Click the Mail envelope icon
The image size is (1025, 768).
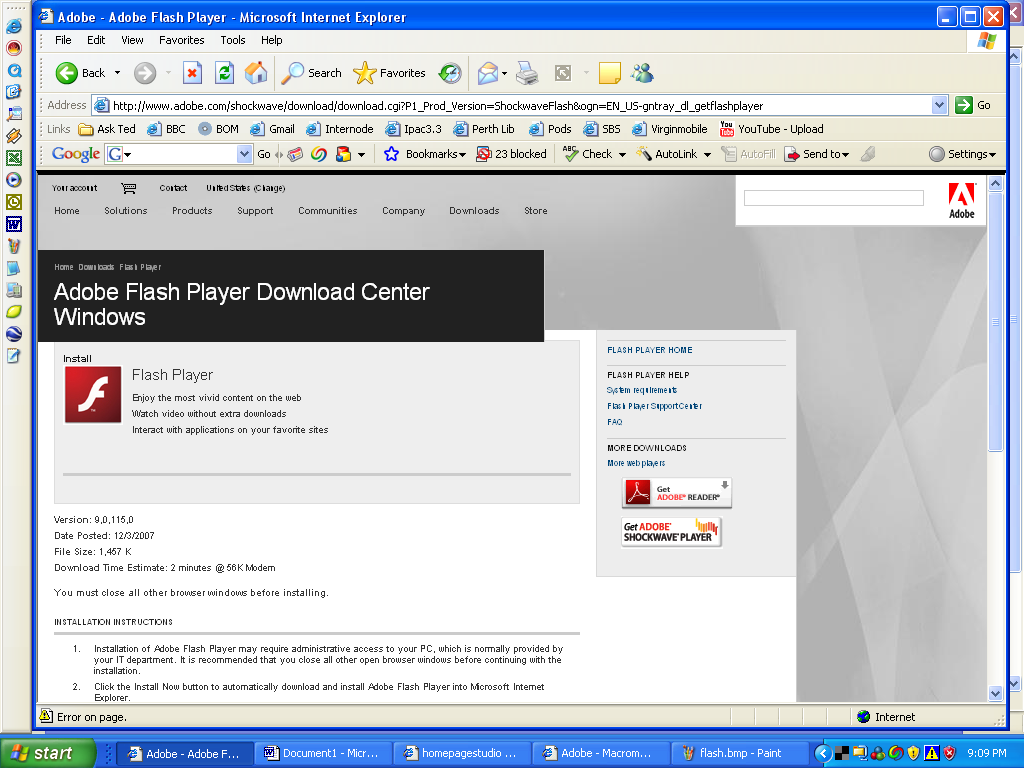(x=488, y=73)
